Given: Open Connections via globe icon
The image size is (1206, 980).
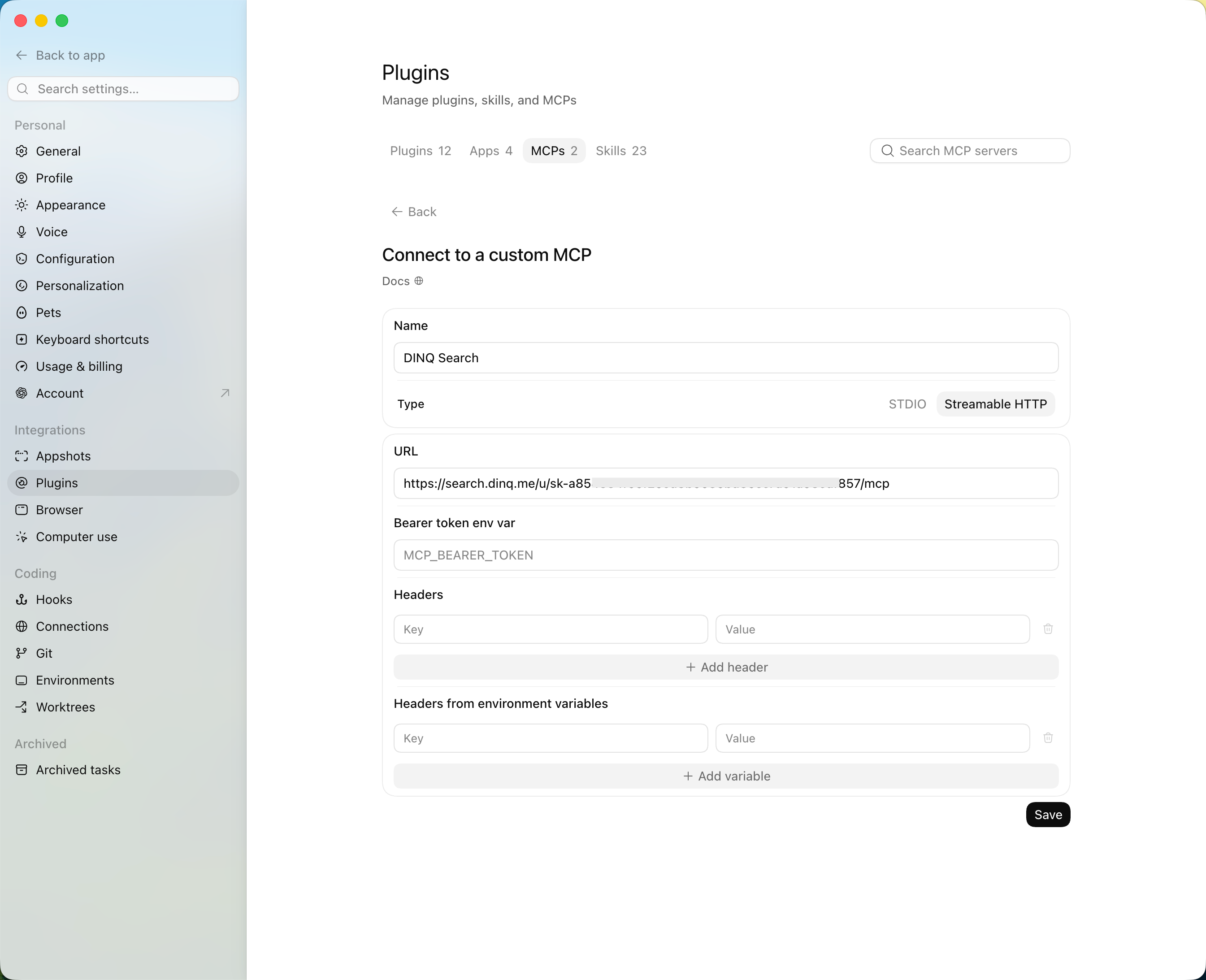Looking at the screenshot, I should point(22,627).
